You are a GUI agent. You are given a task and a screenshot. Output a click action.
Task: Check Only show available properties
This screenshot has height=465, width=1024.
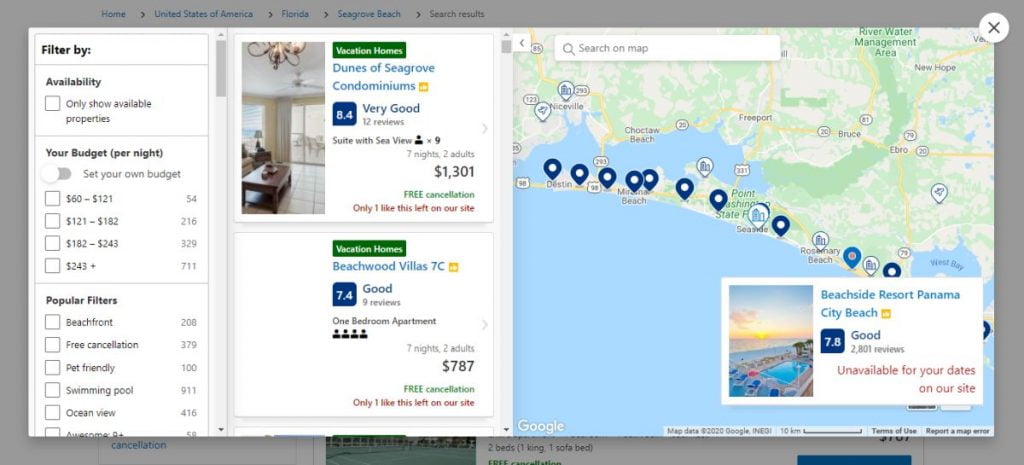coord(52,104)
